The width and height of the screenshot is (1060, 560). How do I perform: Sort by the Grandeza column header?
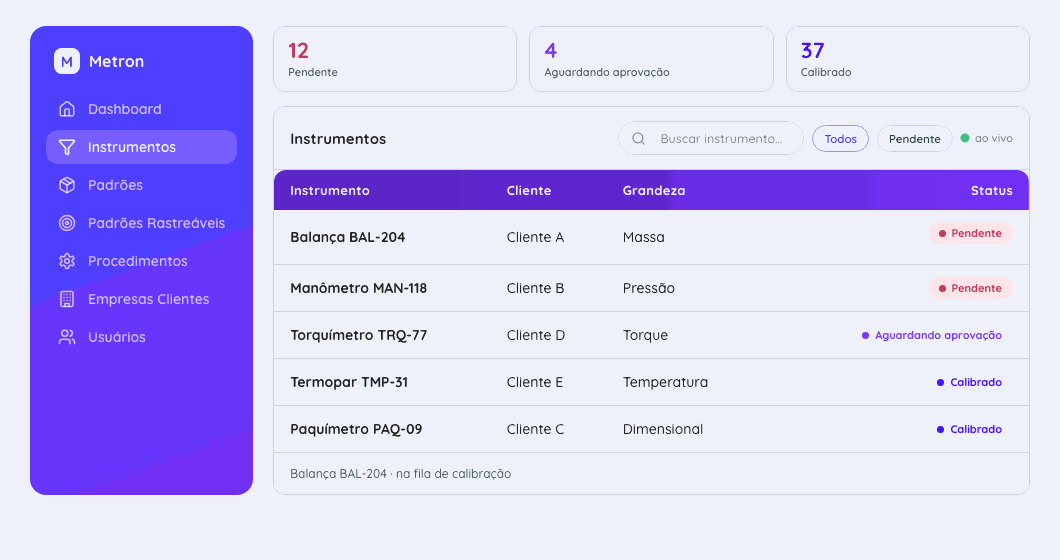tap(654, 191)
